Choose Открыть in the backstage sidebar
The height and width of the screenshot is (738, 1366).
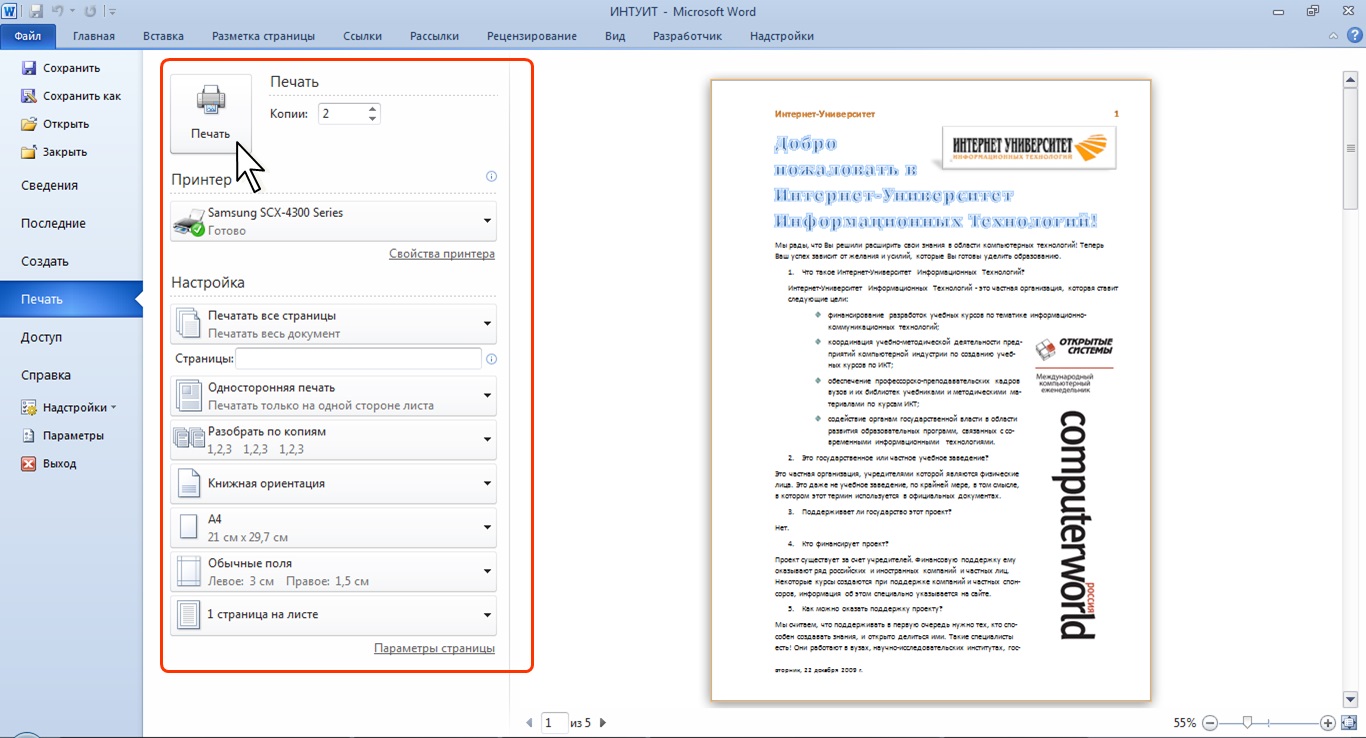(55, 124)
